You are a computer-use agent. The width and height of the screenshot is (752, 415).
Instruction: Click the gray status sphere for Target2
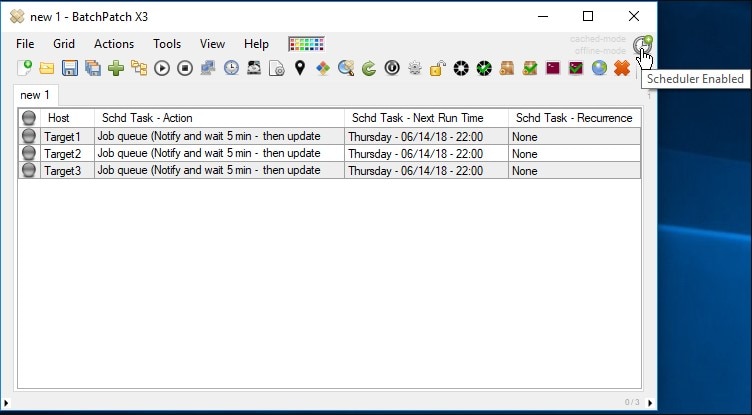29,153
